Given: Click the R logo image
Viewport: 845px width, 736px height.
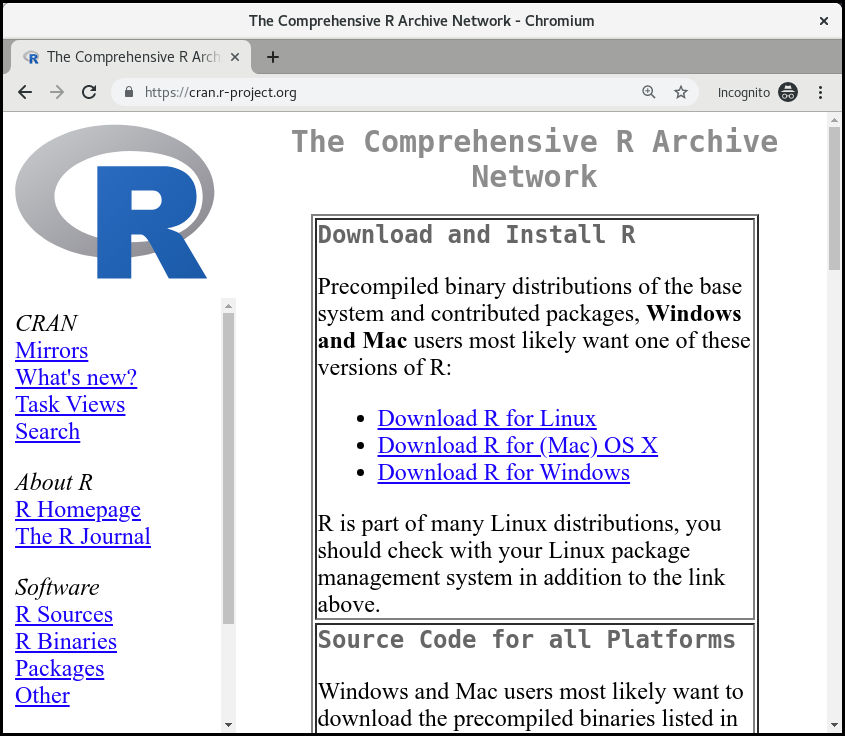Looking at the screenshot, I should 115,202.
